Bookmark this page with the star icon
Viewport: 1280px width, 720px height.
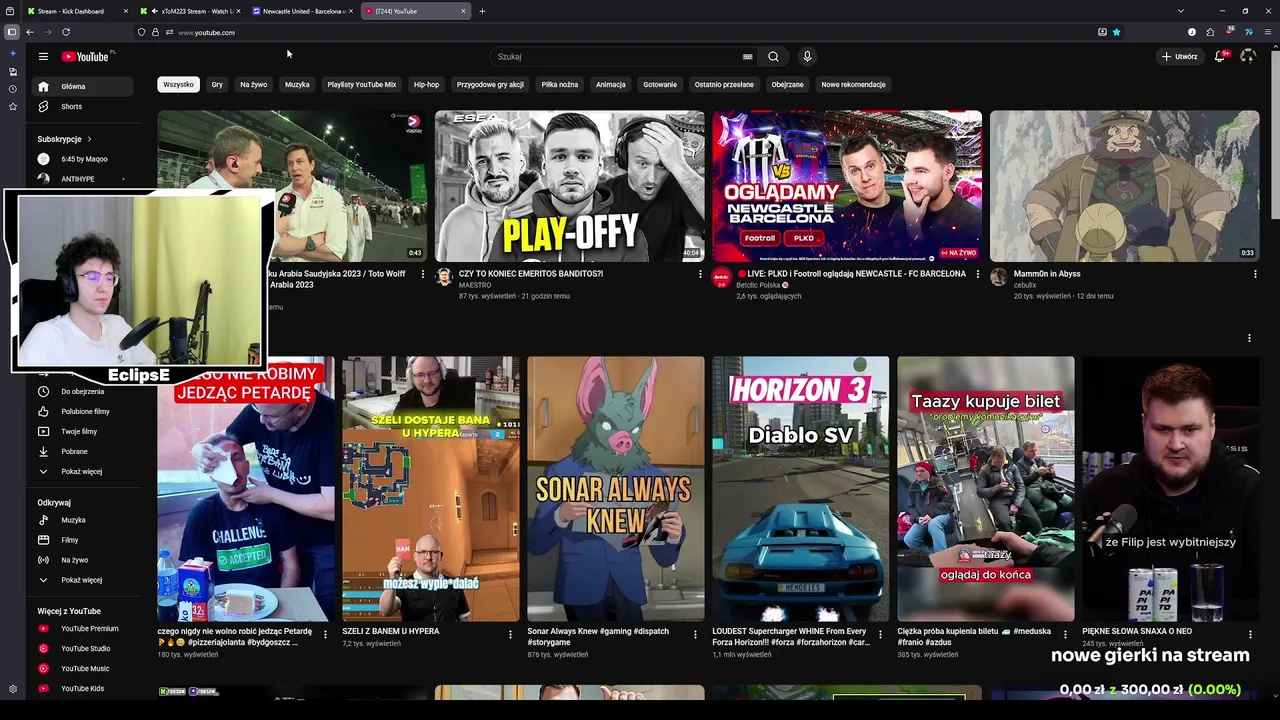(1116, 32)
